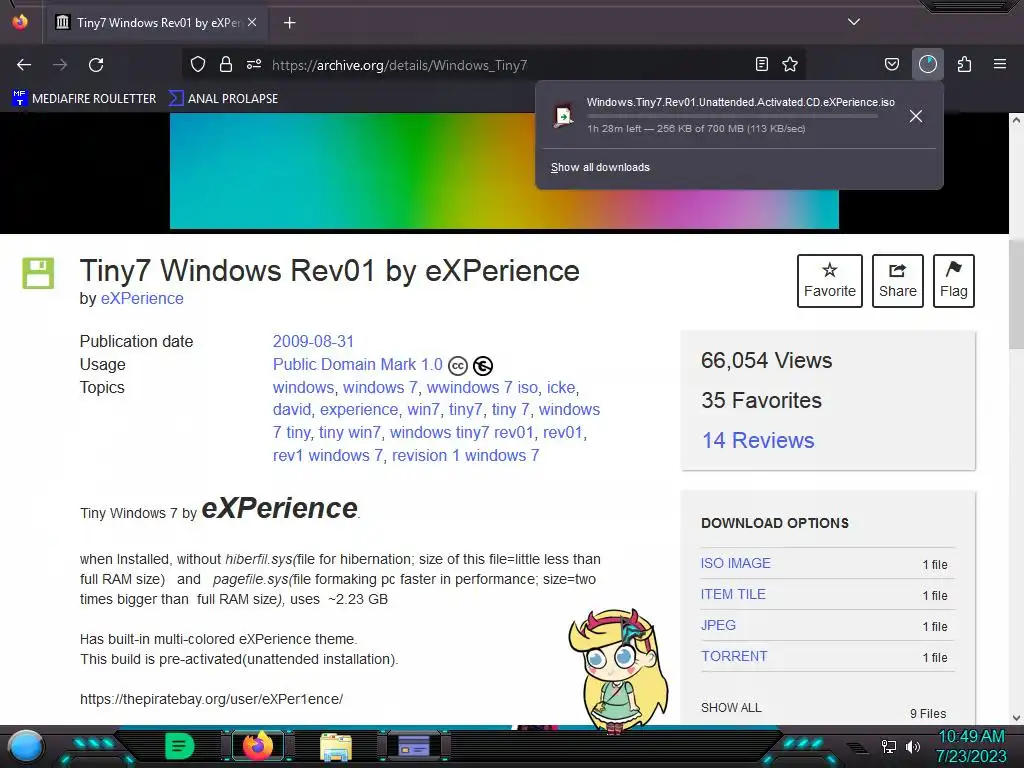Screen dimensions: 1024x768
Task: Bookmark this page with the star icon
Action: tap(790, 64)
